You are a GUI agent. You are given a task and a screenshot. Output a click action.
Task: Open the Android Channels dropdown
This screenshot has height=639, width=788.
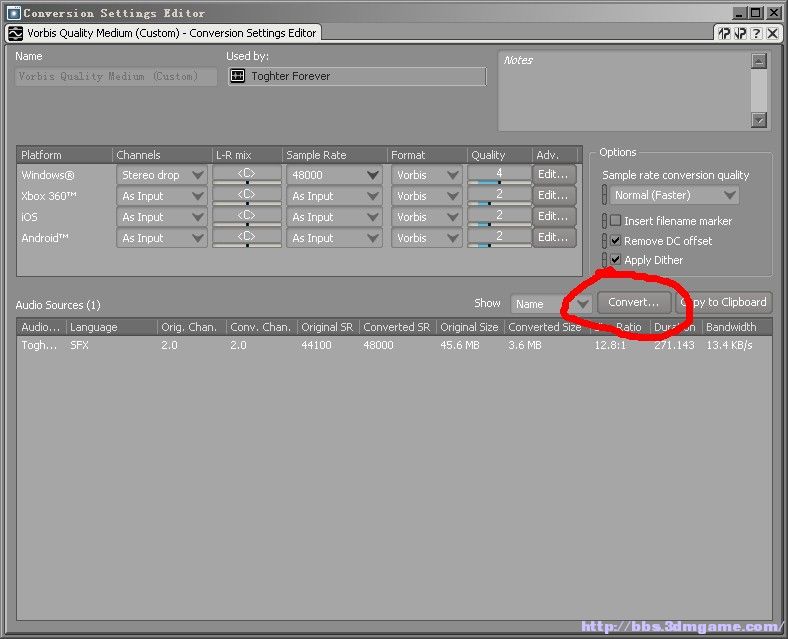pyautogui.click(x=162, y=238)
